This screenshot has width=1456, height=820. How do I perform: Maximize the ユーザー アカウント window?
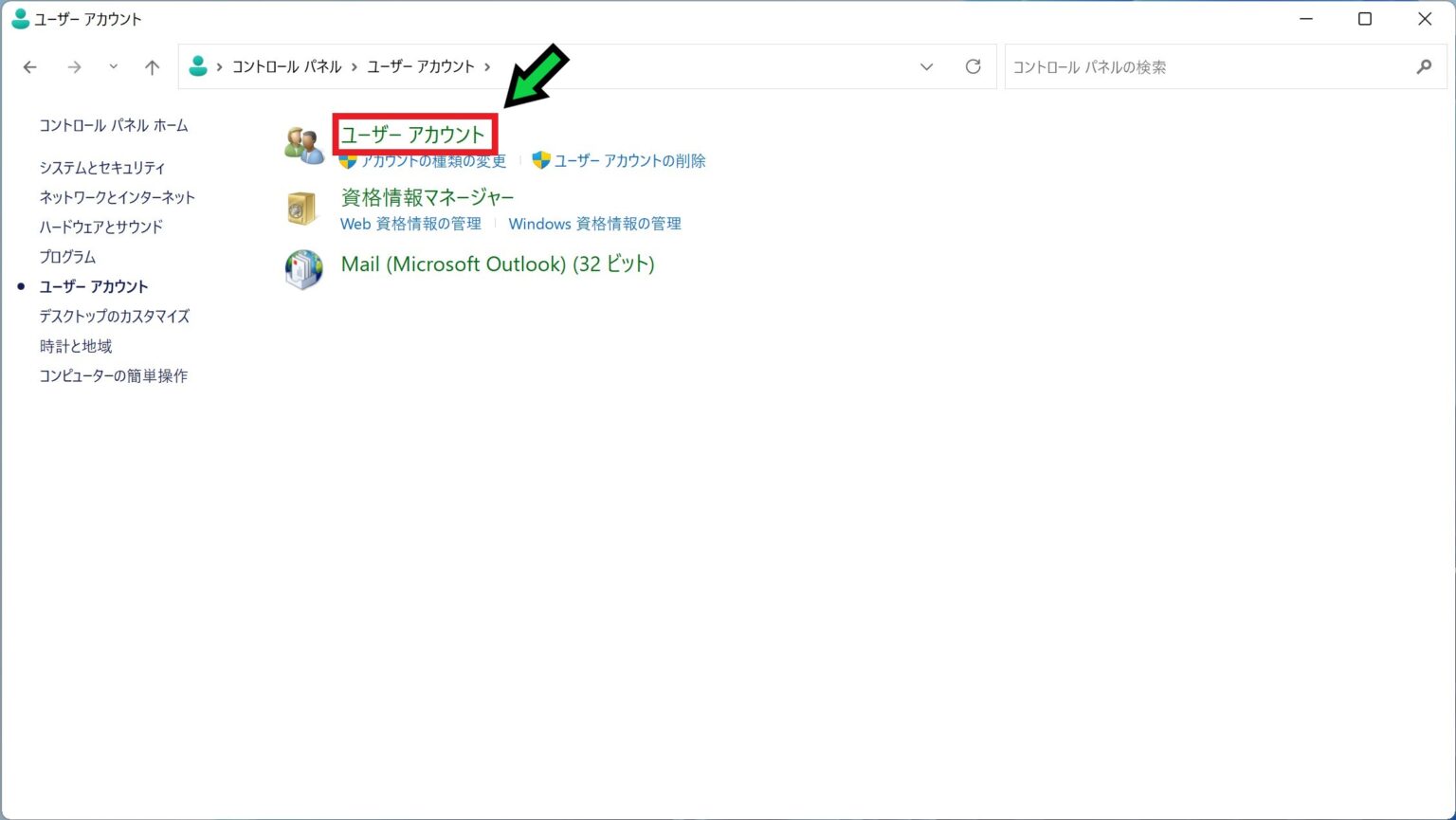[1365, 19]
